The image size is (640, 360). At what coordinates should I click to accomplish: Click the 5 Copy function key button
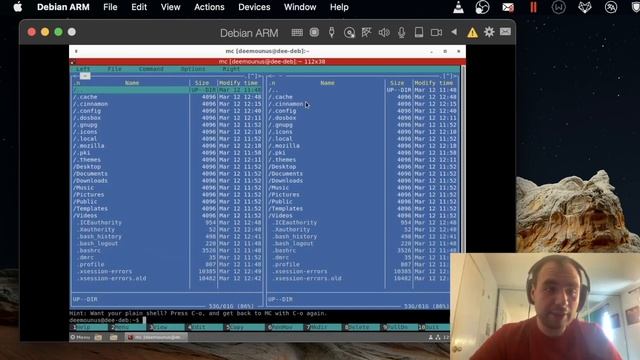[245, 327]
